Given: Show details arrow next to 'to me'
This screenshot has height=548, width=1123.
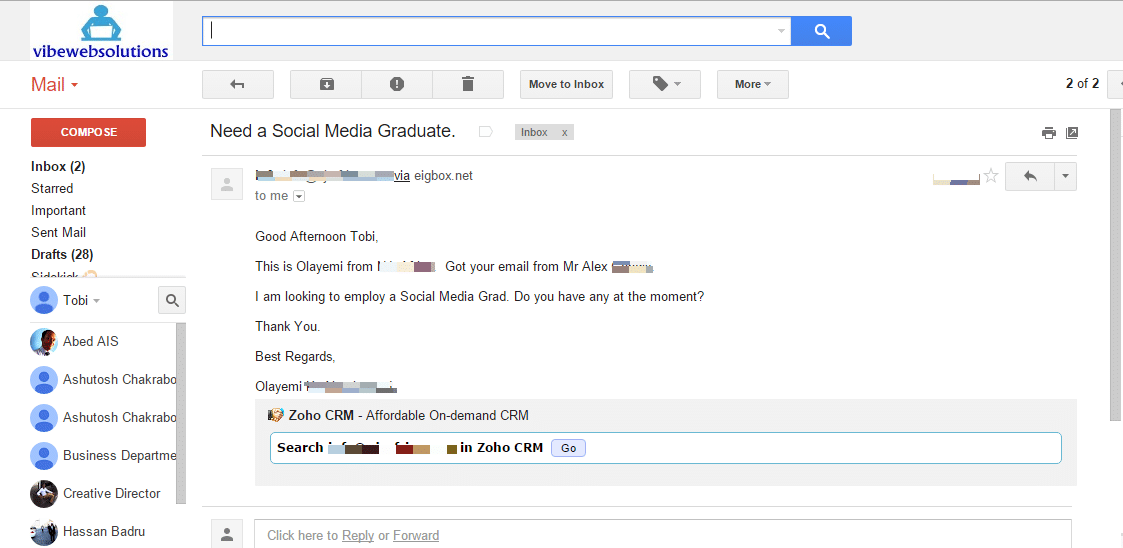Looking at the screenshot, I should [x=299, y=196].
